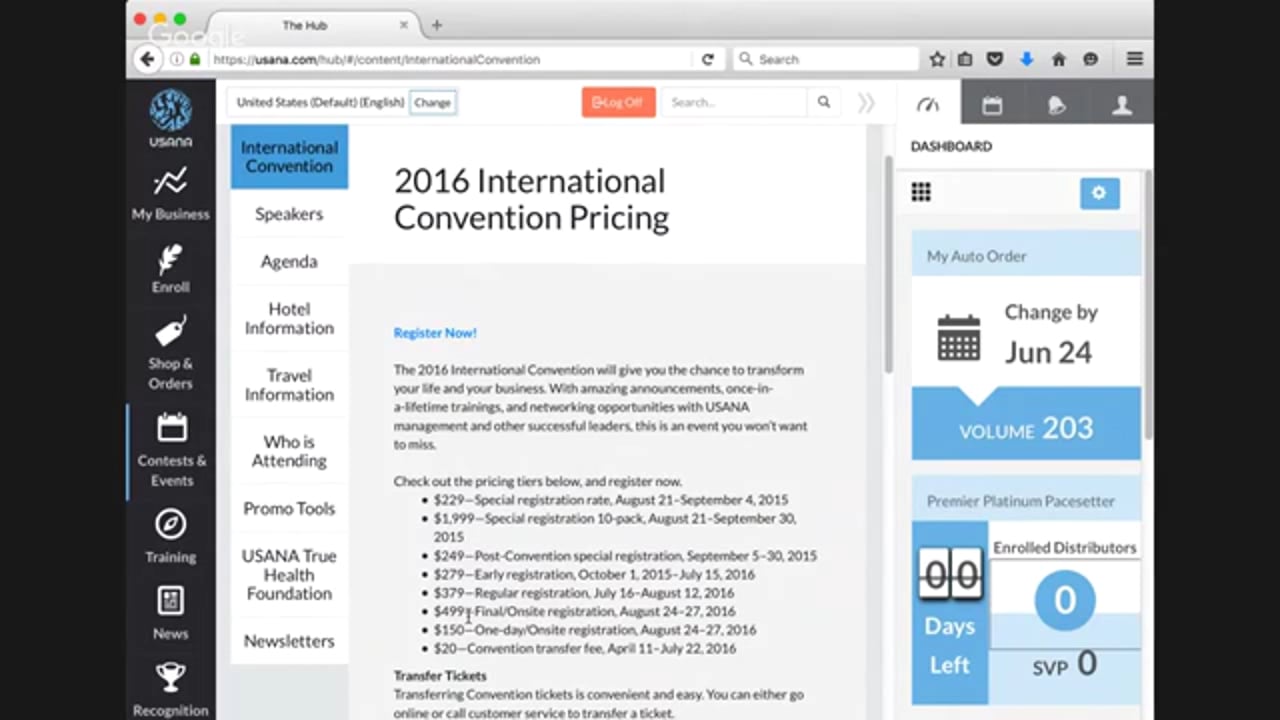1280x720 pixels.
Task: Click the VOLUME 203 banner
Action: click(x=1026, y=428)
